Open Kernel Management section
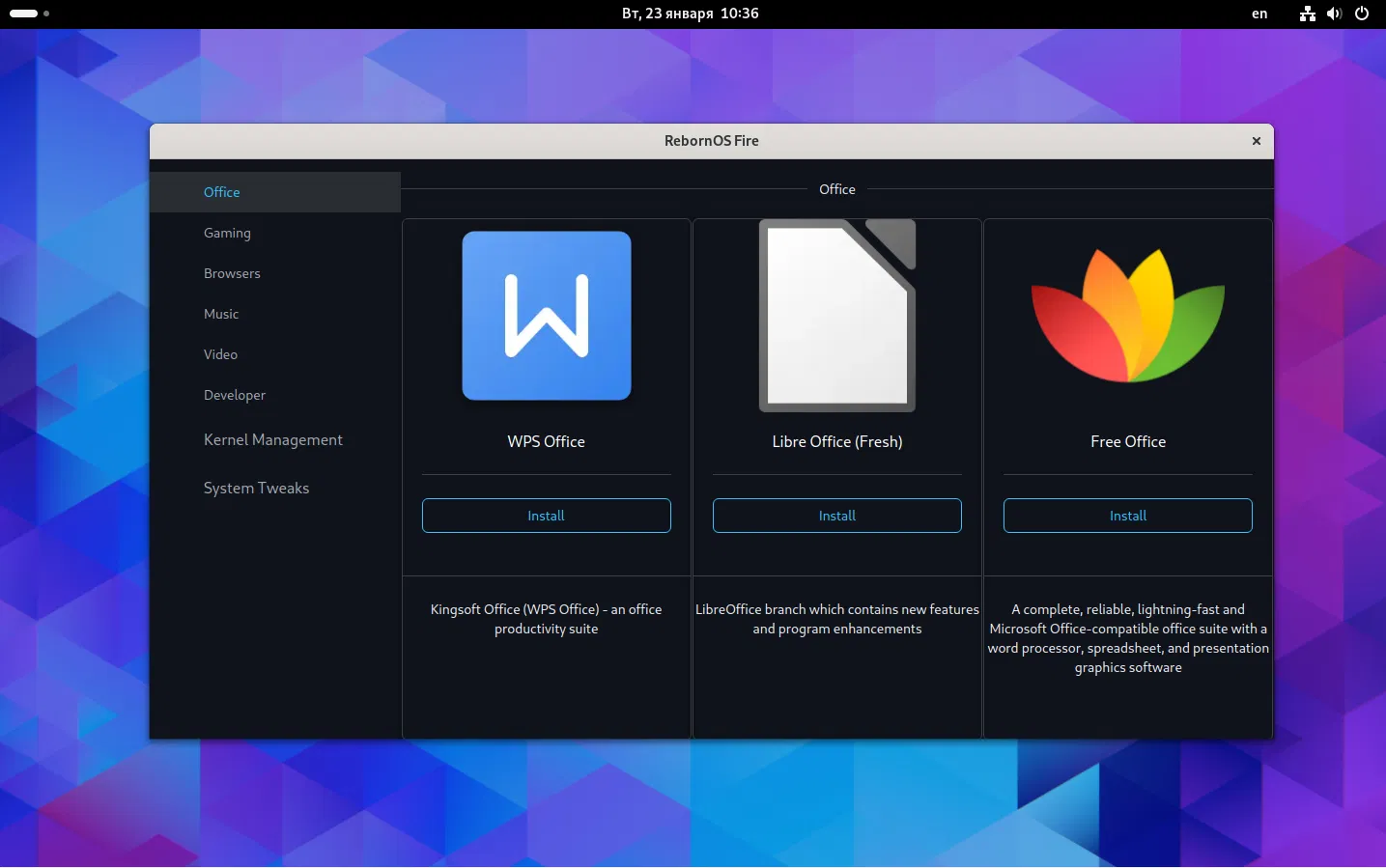Screen dimensions: 1386x868 (275, 439)
